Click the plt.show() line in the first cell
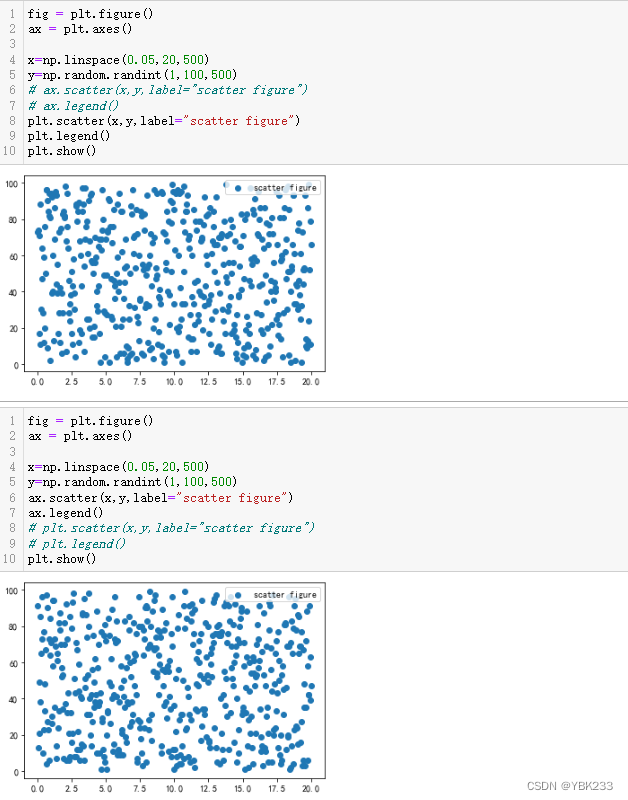This screenshot has height=800, width=628. click(62, 151)
